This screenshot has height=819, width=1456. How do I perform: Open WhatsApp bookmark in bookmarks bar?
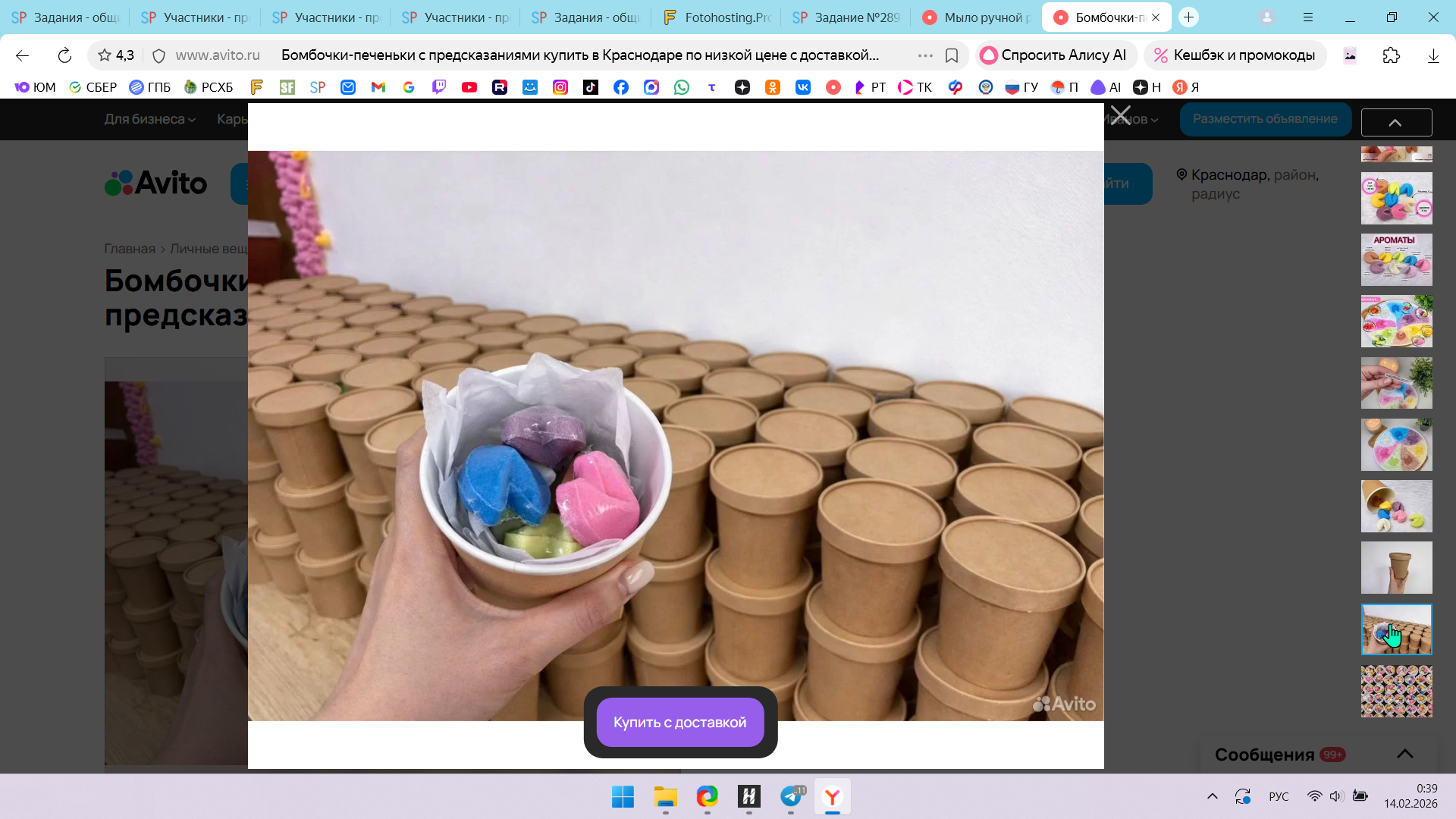click(x=682, y=87)
